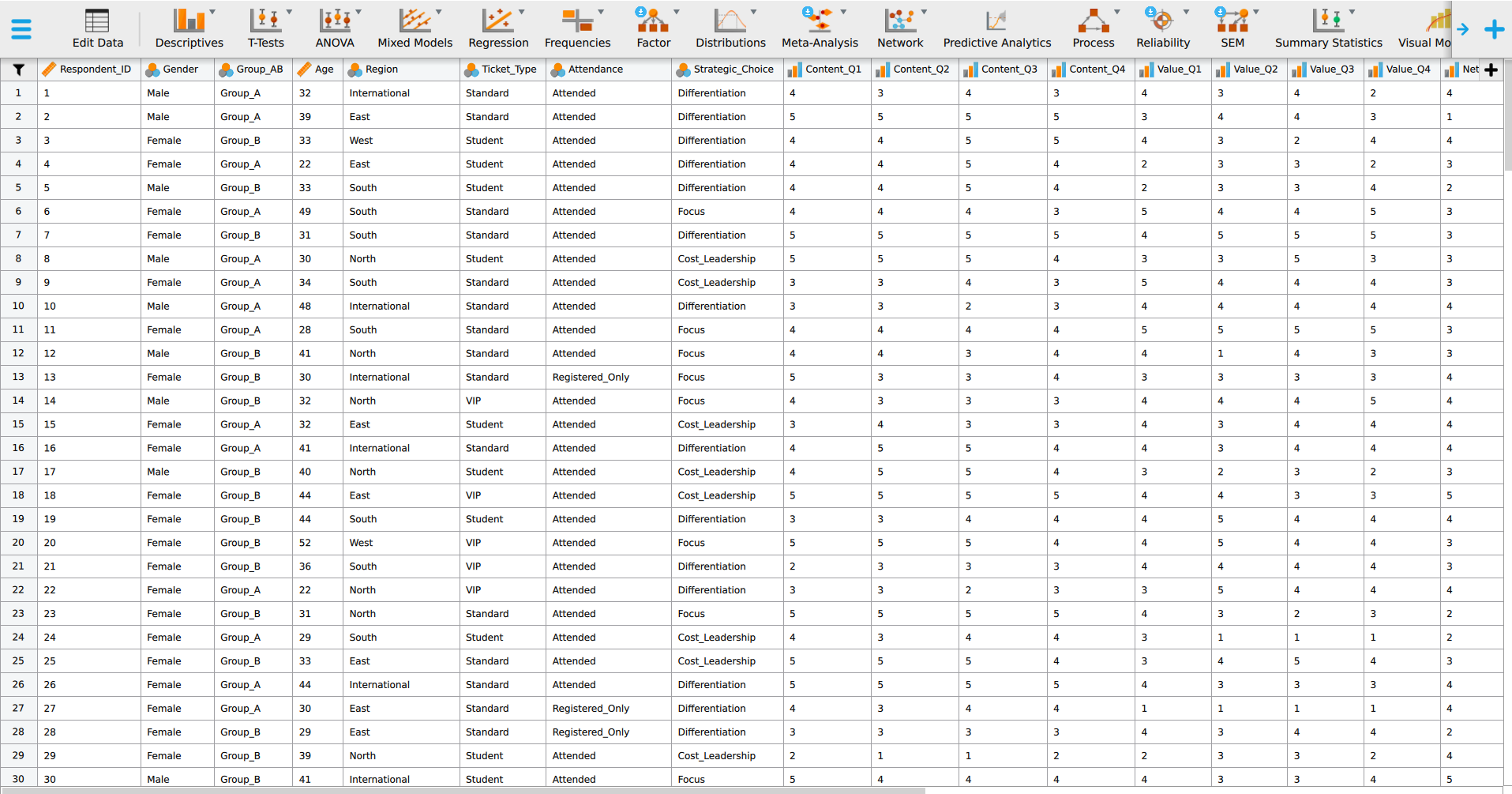This screenshot has height=794, width=1512.
Task: Open the Factor analysis menu
Action: pyautogui.click(x=654, y=29)
